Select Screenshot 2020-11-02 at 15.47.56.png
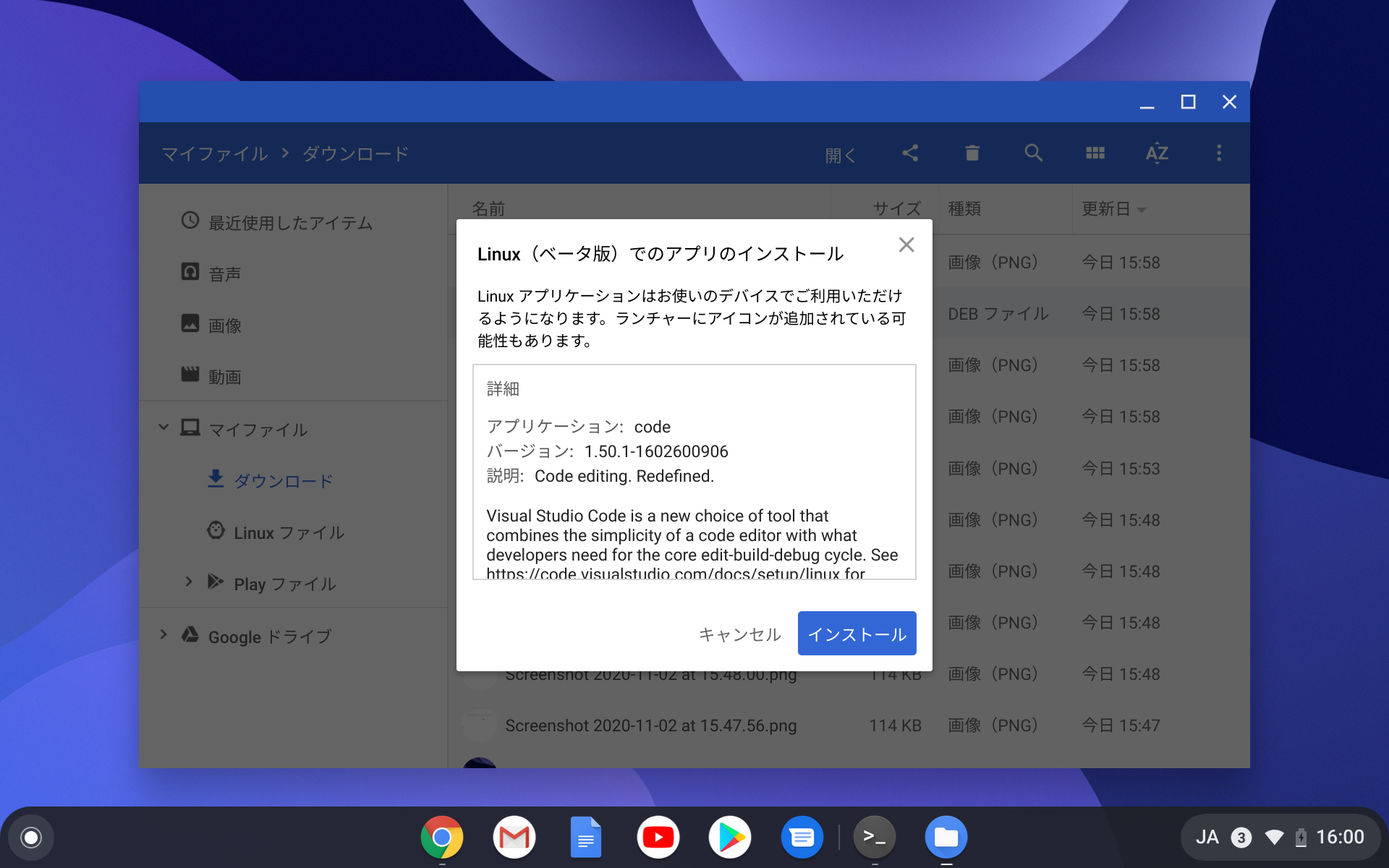The width and height of the screenshot is (1389, 868). (650, 726)
